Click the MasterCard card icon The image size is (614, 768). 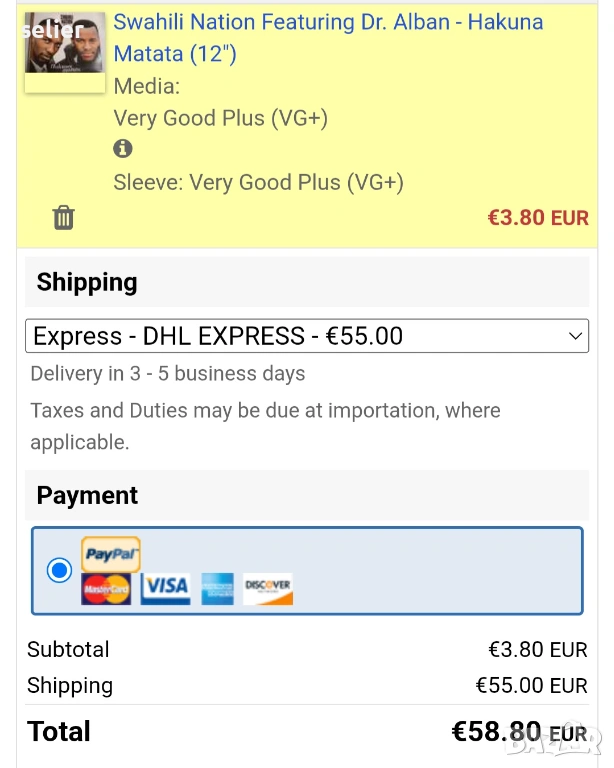click(x=106, y=589)
